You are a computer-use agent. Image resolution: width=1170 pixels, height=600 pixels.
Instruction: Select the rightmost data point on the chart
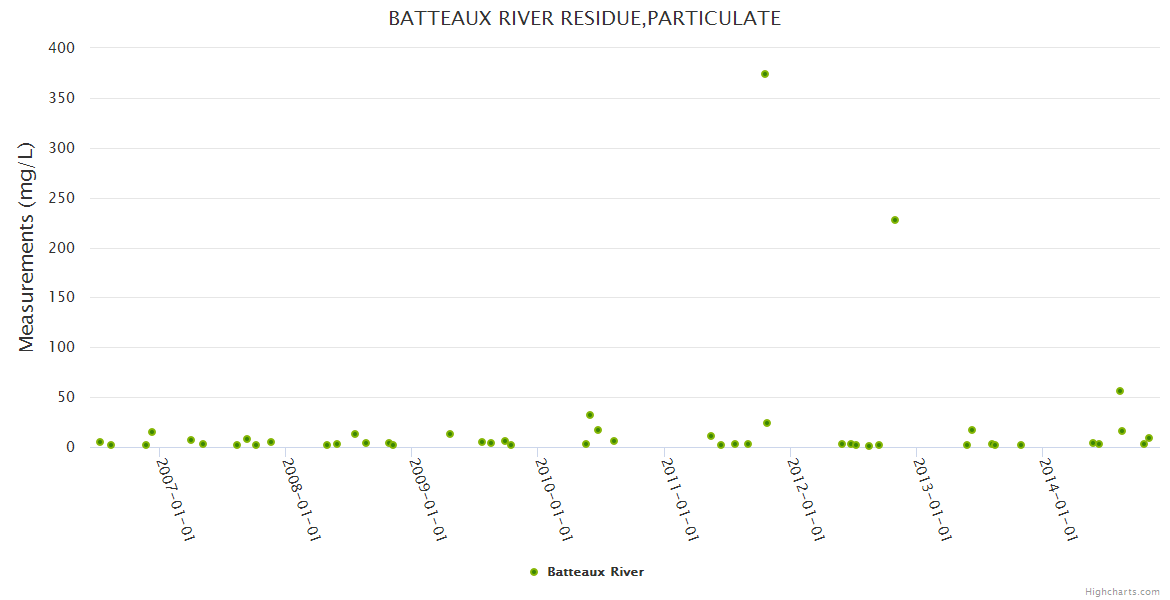tap(1149, 438)
